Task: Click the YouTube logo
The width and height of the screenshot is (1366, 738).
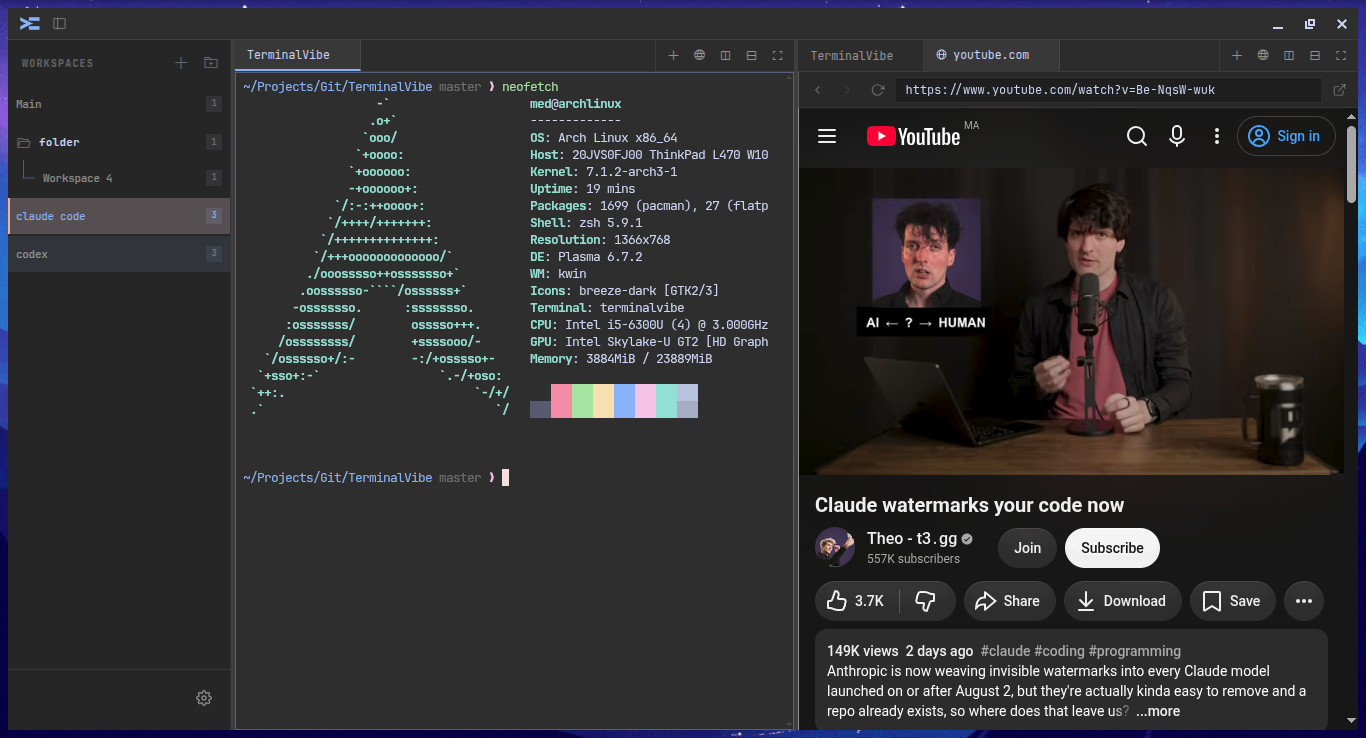Action: point(913,136)
